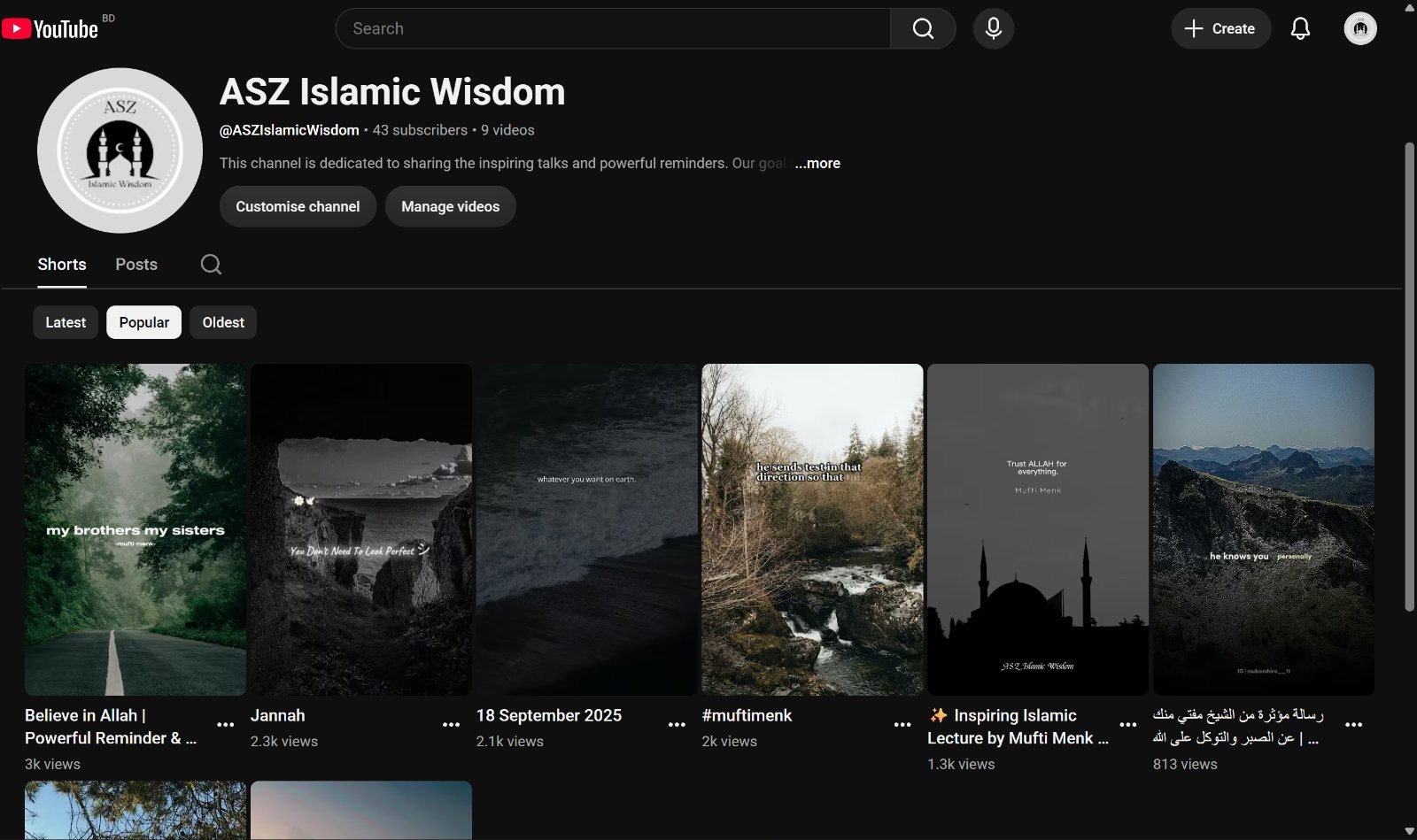Open the 18 September 2025 title link
Image resolution: width=1417 pixels, height=840 pixels.
[x=549, y=715]
